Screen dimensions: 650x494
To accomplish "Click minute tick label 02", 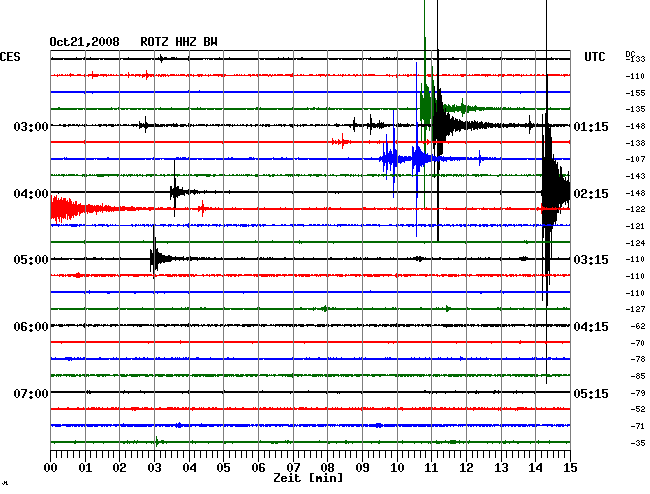I will pos(119,468).
